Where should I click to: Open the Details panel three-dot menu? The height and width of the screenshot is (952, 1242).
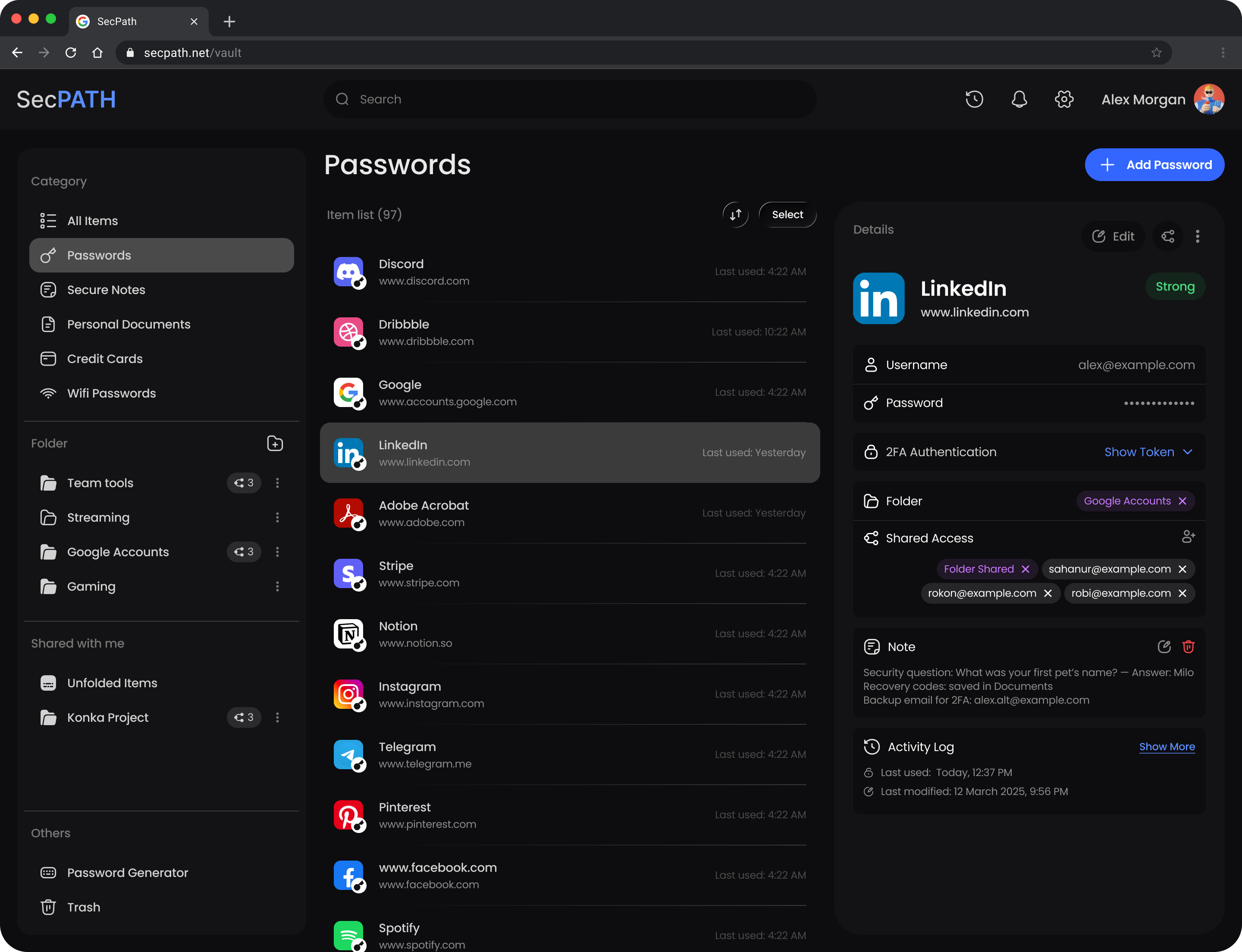tap(1197, 236)
